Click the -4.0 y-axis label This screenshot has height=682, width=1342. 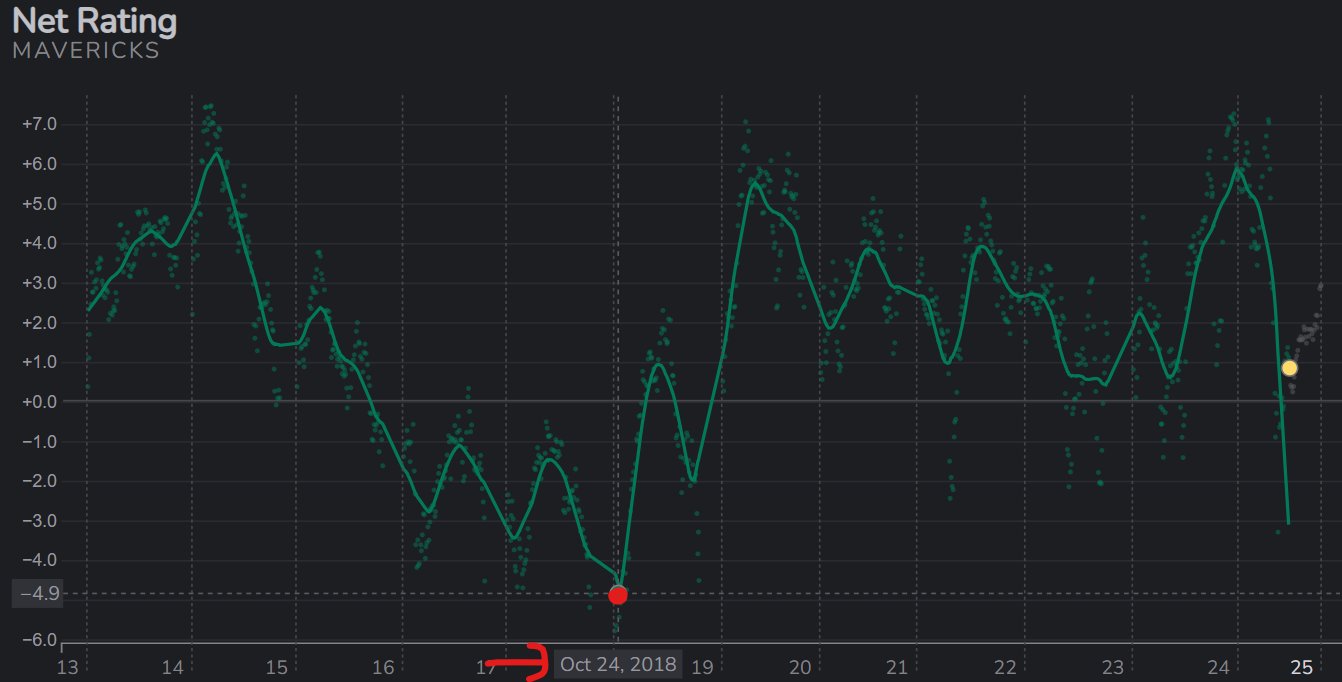point(39,561)
